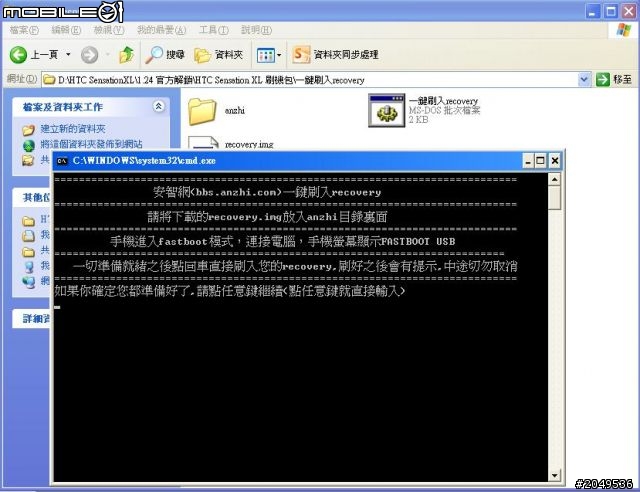Minimize the Explorer window
This screenshot has width=640, height=492.
(593, 11)
